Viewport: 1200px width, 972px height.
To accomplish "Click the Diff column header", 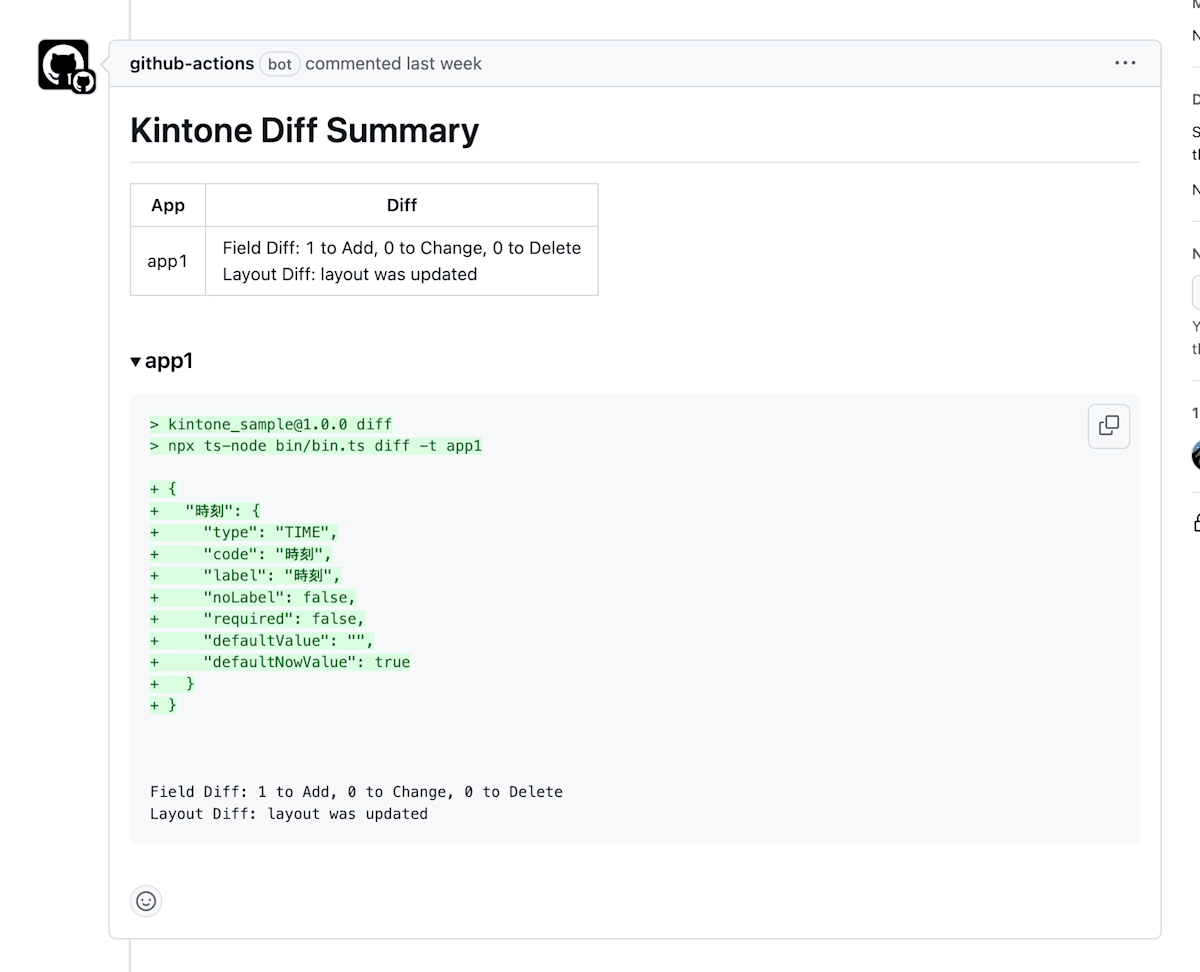I will (x=402, y=204).
